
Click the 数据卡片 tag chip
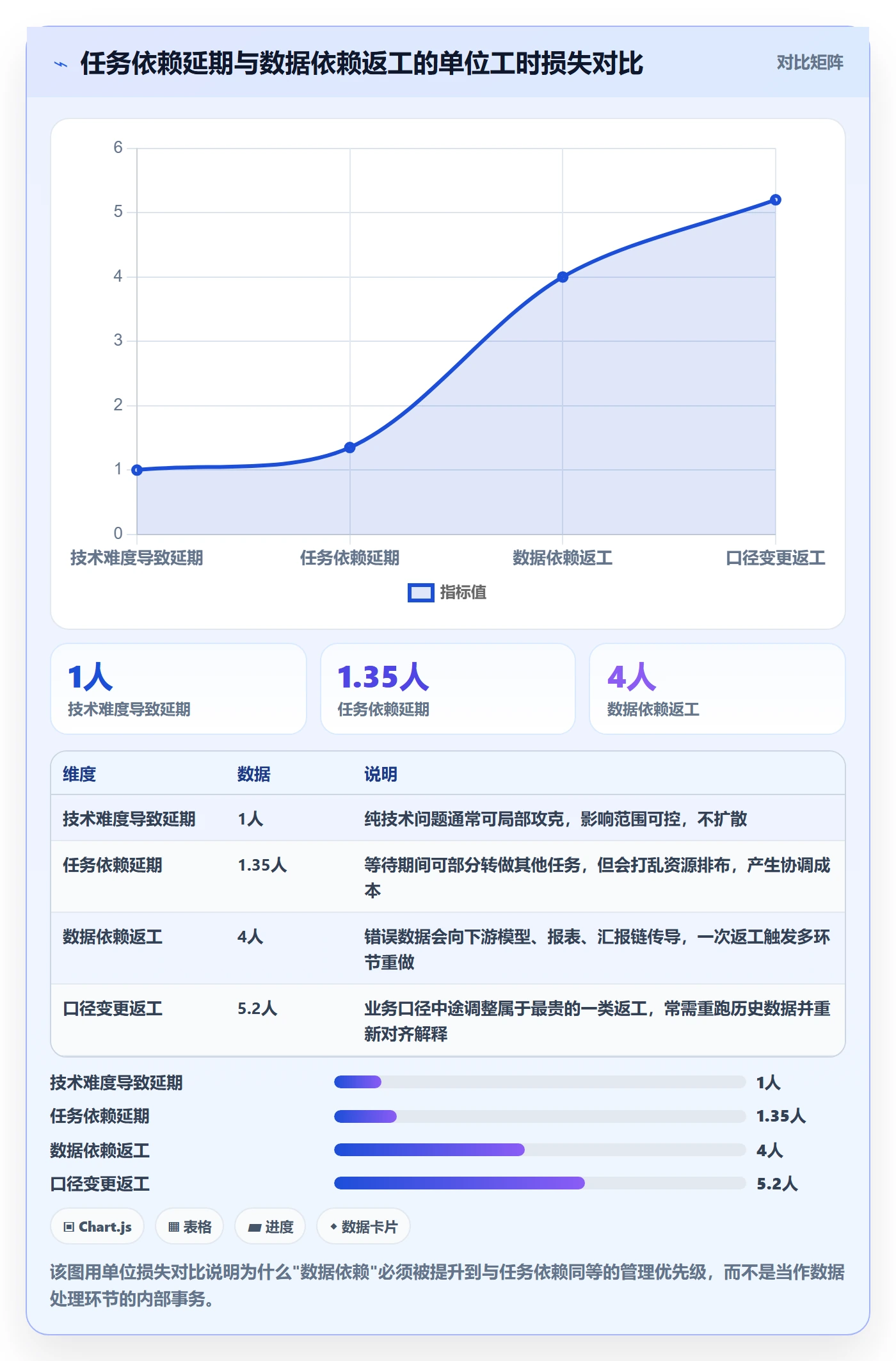[x=364, y=1227]
